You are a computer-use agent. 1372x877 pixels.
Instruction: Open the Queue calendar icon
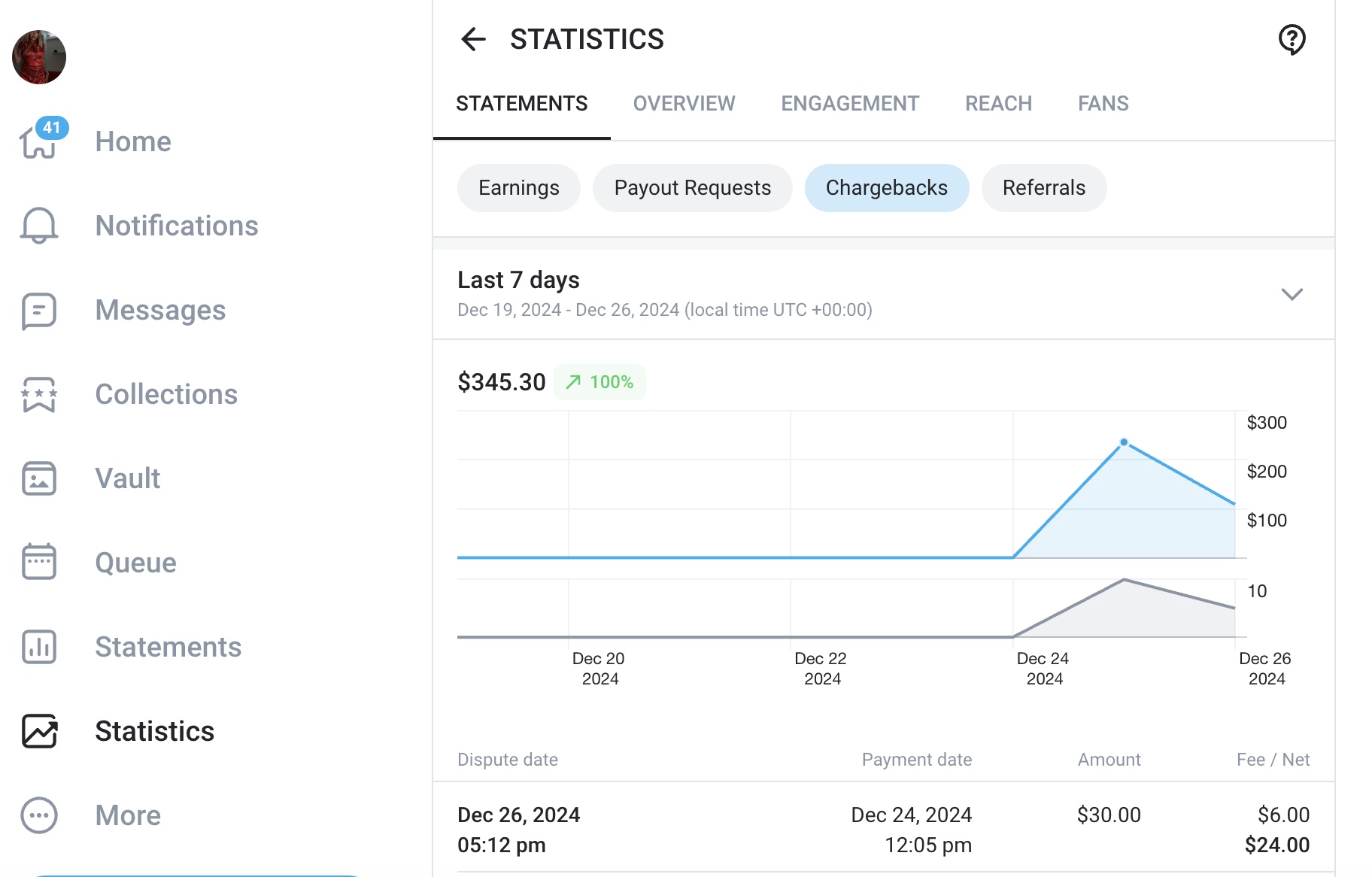click(x=39, y=562)
